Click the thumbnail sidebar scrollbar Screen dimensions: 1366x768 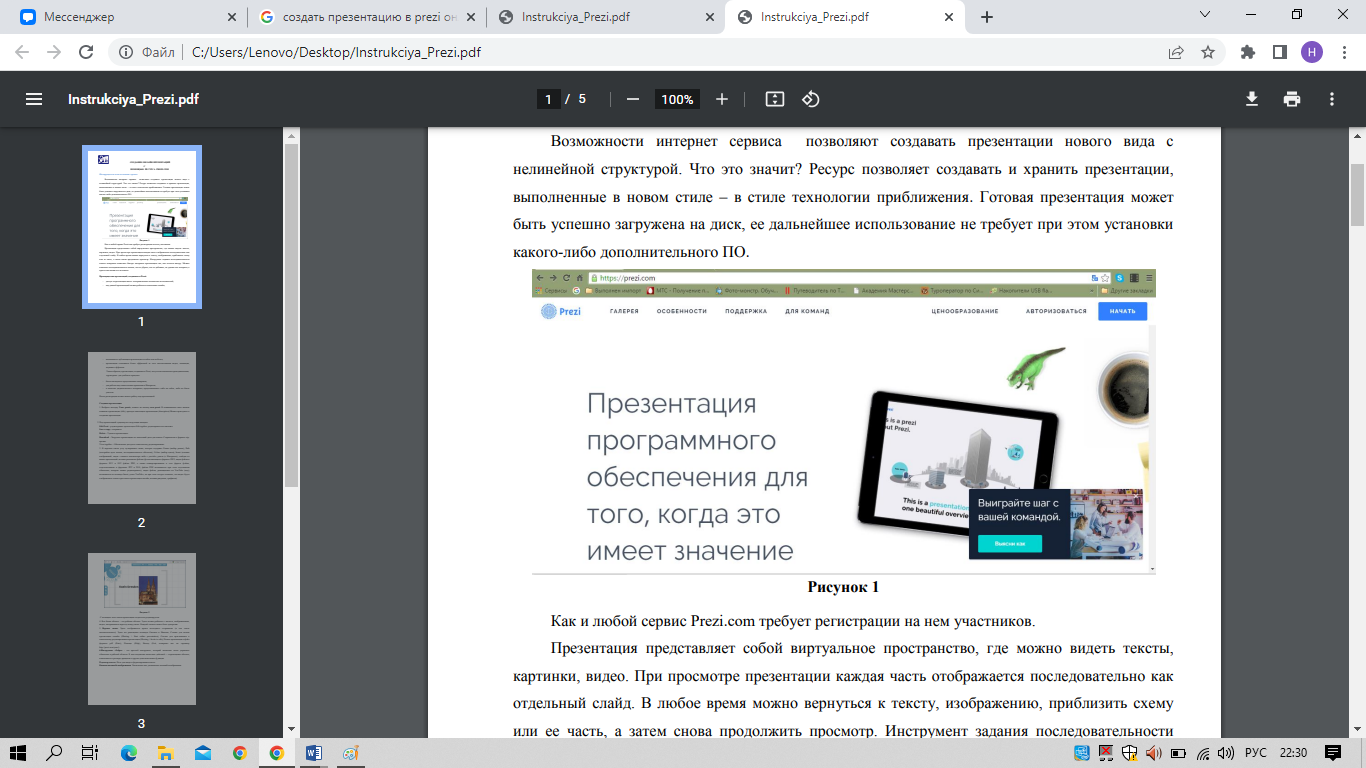pyautogui.click(x=291, y=315)
